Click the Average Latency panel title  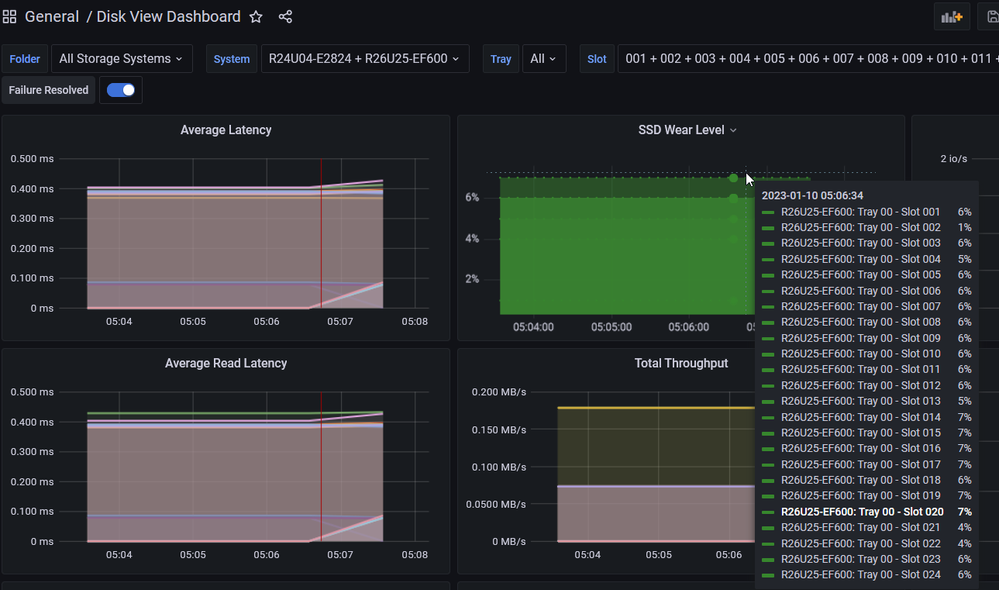[226, 130]
